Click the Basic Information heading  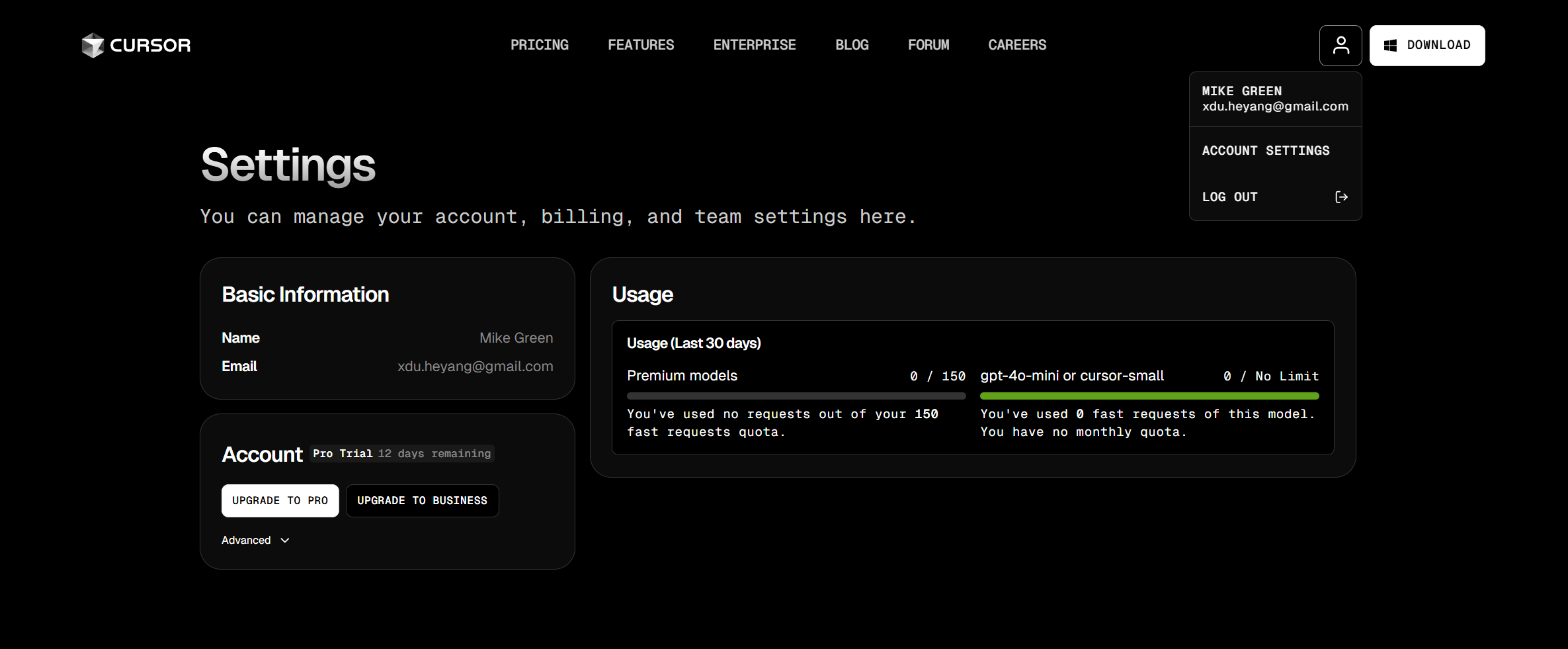point(306,294)
